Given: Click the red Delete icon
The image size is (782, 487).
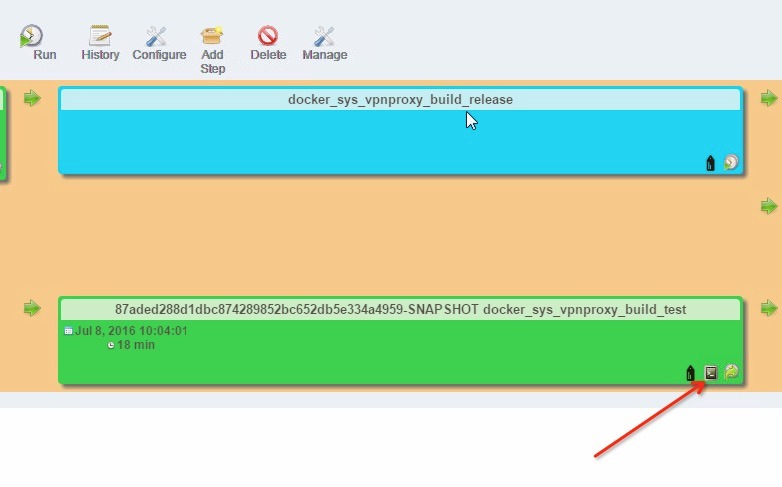Looking at the screenshot, I should pos(267,37).
